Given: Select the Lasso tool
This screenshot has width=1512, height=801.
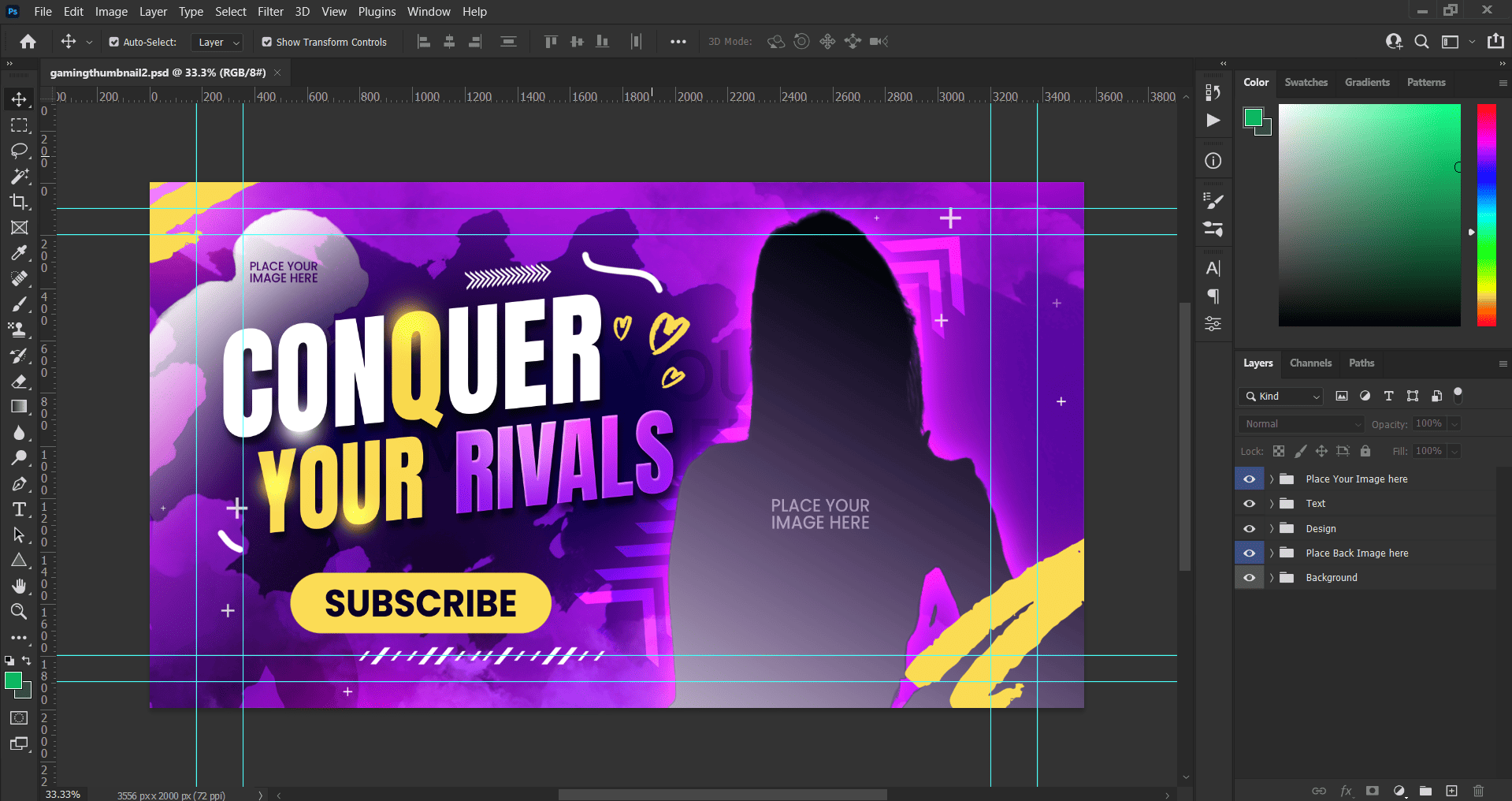Looking at the screenshot, I should (x=19, y=151).
